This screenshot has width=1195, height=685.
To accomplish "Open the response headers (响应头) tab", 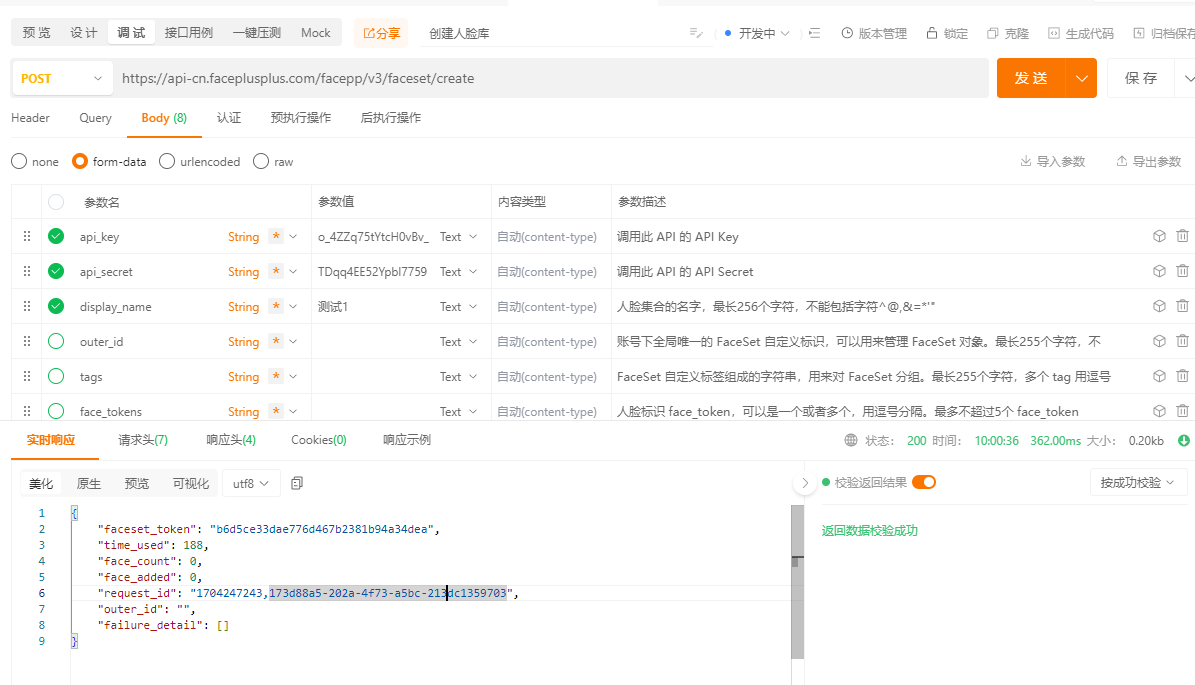I will (231, 440).
